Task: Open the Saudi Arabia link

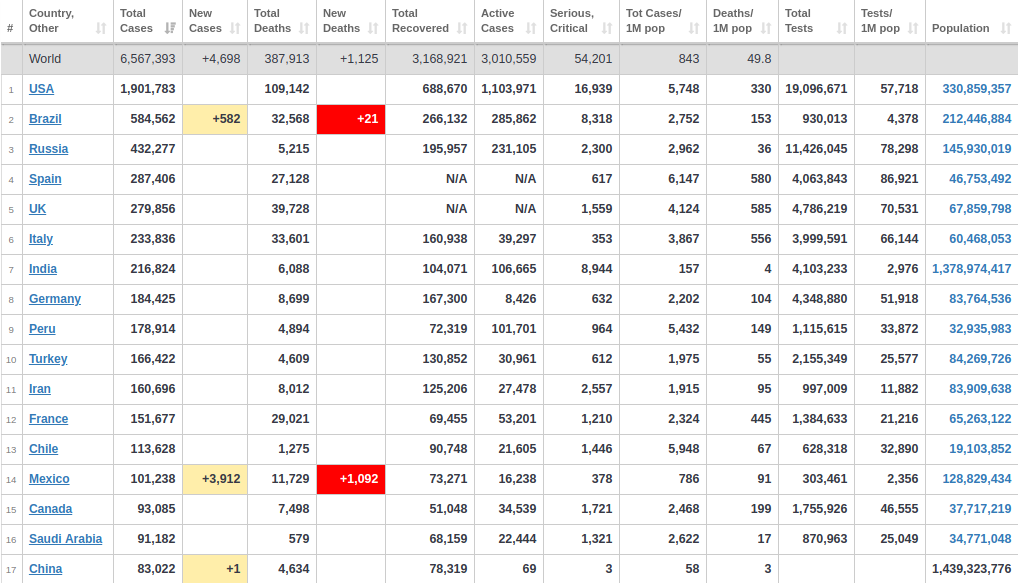Action: pyautogui.click(x=66, y=539)
